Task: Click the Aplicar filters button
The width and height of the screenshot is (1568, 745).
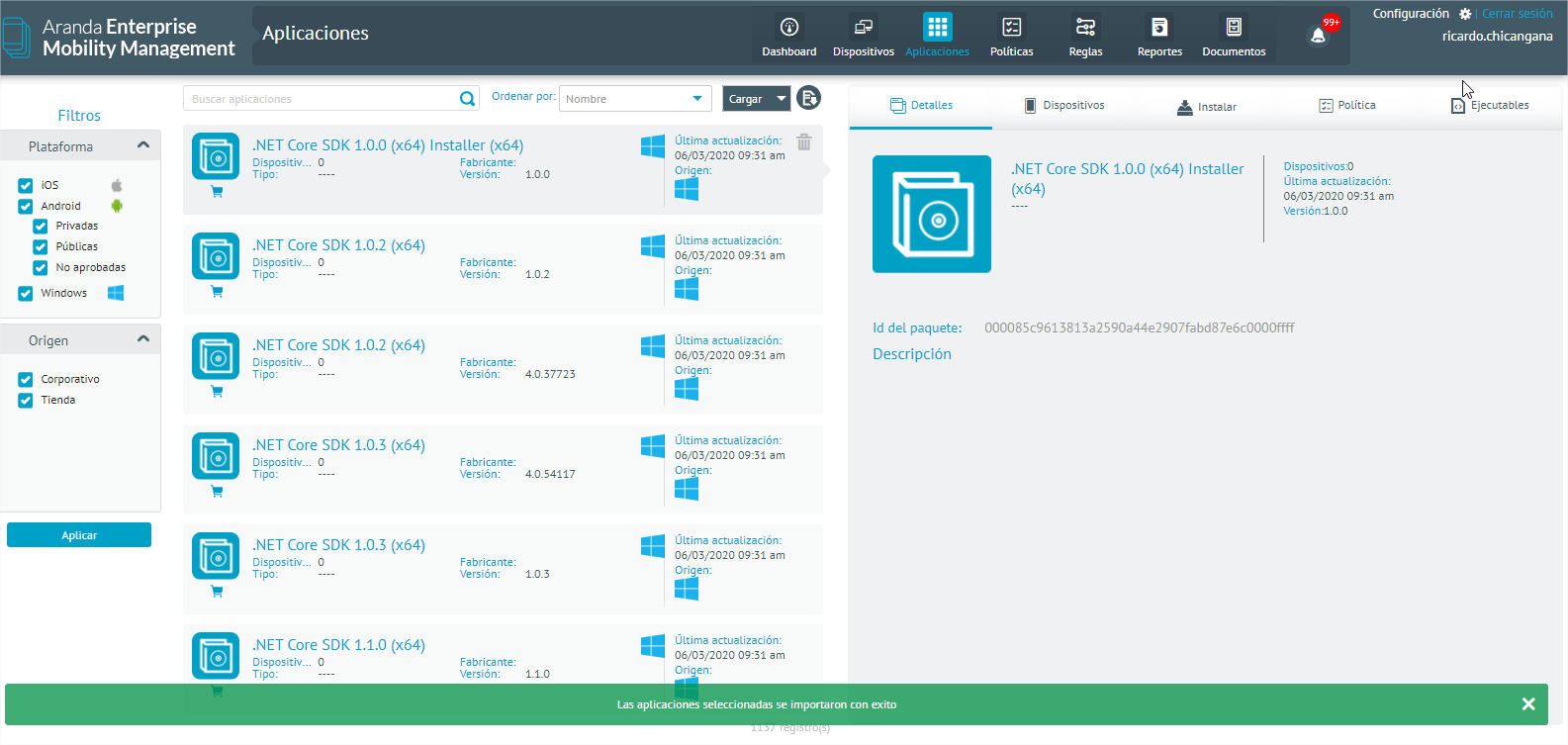Action: click(79, 535)
